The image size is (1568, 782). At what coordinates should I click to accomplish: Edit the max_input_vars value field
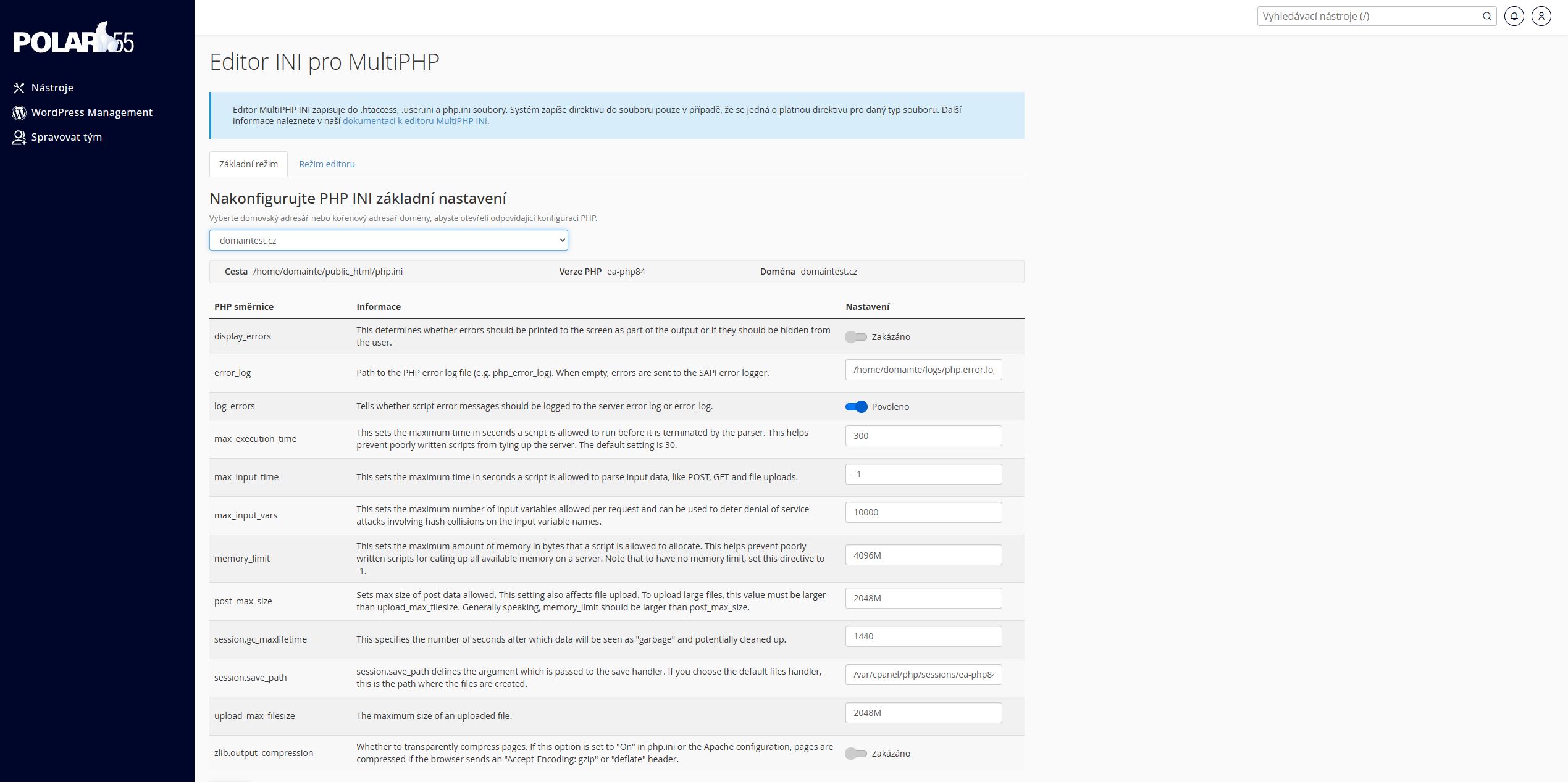[923, 512]
